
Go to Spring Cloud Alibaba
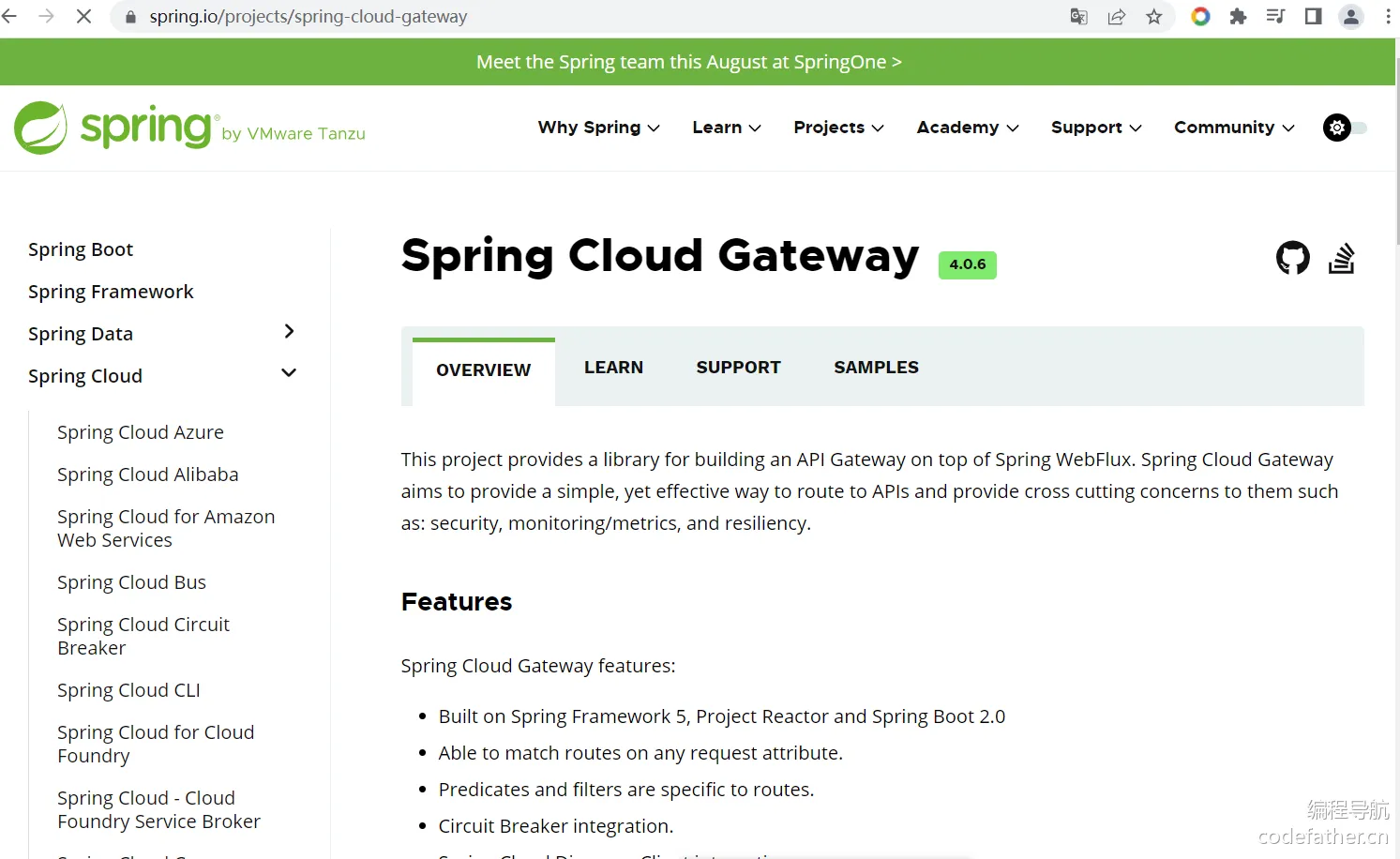click(x=148, y=475)
